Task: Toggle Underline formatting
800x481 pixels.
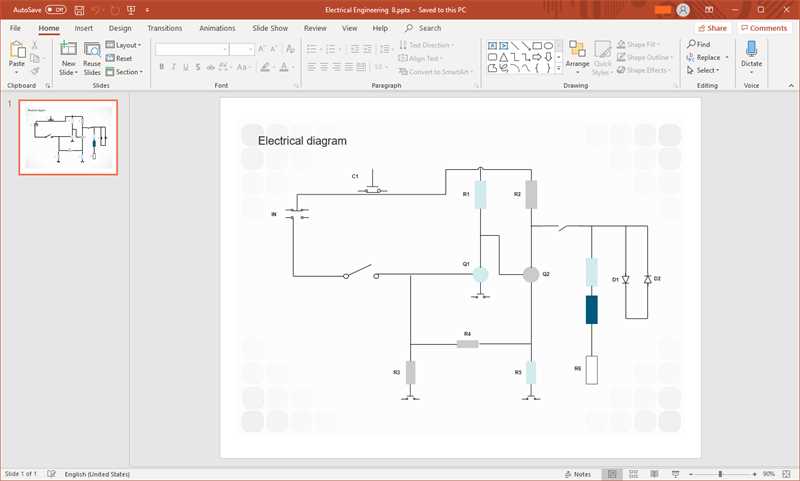Action: pos(186,67)
